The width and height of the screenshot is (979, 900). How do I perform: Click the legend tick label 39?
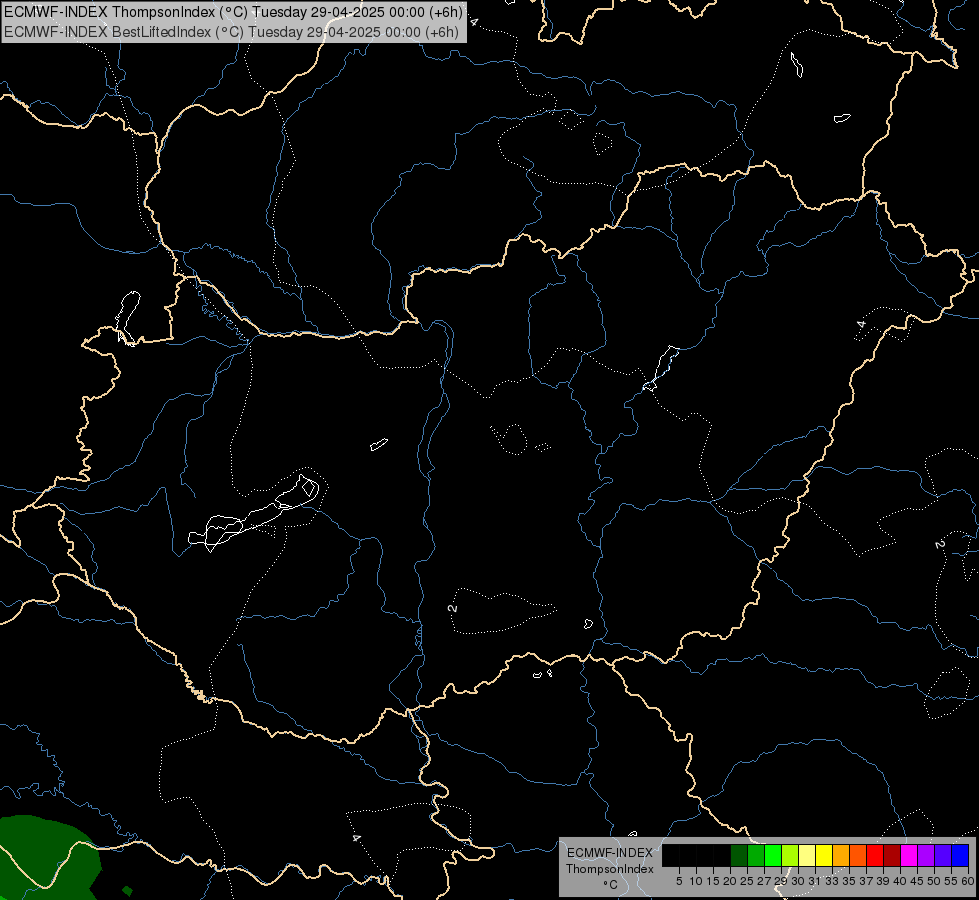click(883, 881)
